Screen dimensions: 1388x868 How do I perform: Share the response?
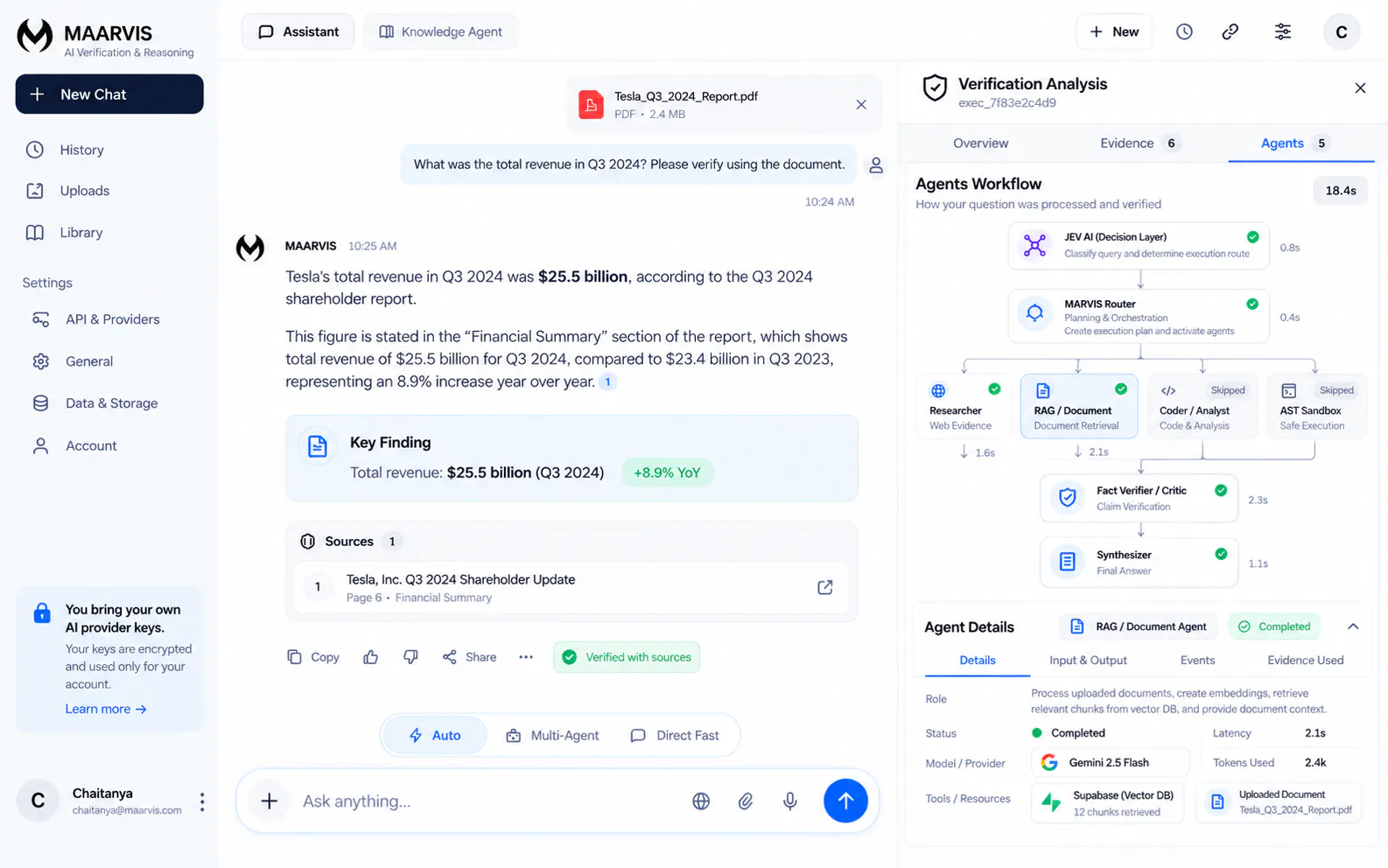[470, 657]
